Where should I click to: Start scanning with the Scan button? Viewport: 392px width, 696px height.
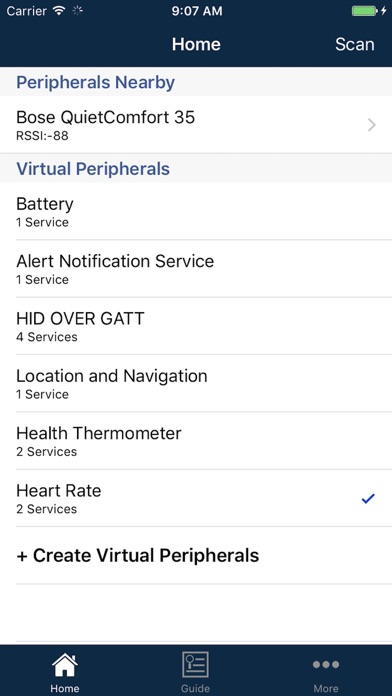point(354,44)
